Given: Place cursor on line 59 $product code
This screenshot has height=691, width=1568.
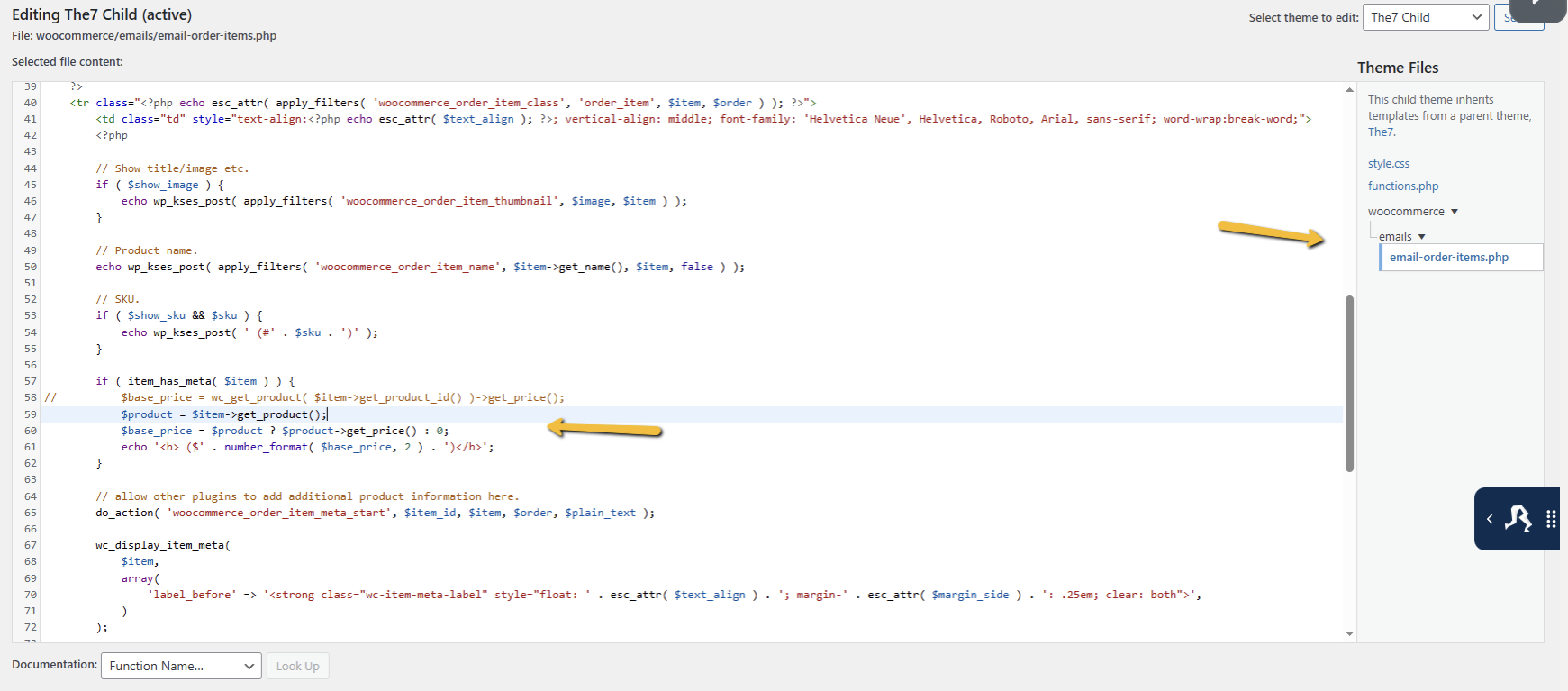Looking at the screenshot, I should point(225,414).
